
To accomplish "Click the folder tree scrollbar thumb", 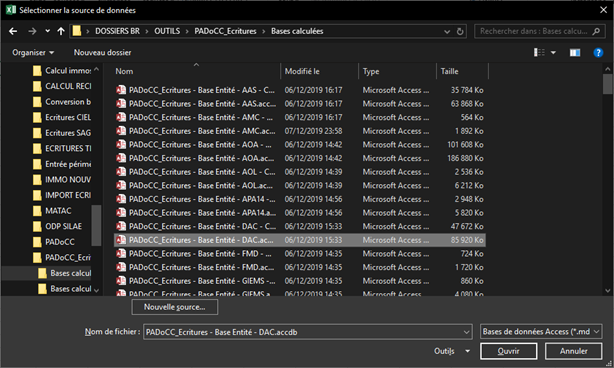I will 96,225.
